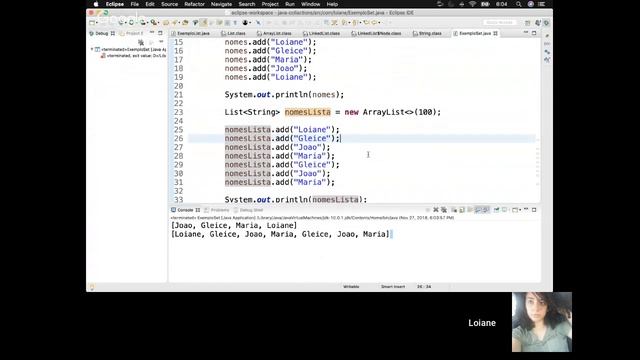Switch to the ExemploList.java editor tab

193,33
